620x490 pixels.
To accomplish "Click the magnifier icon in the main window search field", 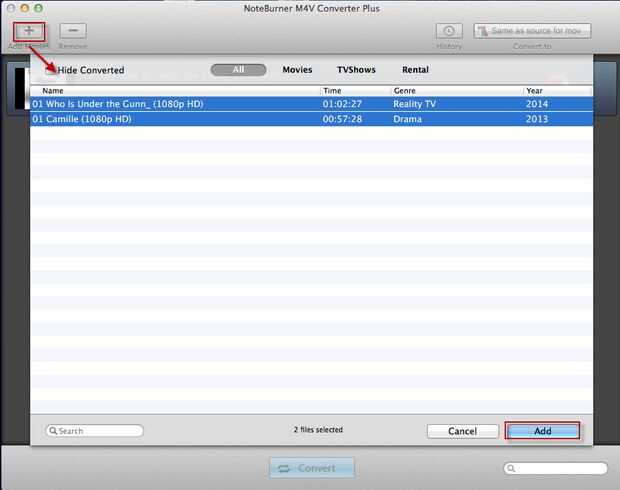I will 511,468.
